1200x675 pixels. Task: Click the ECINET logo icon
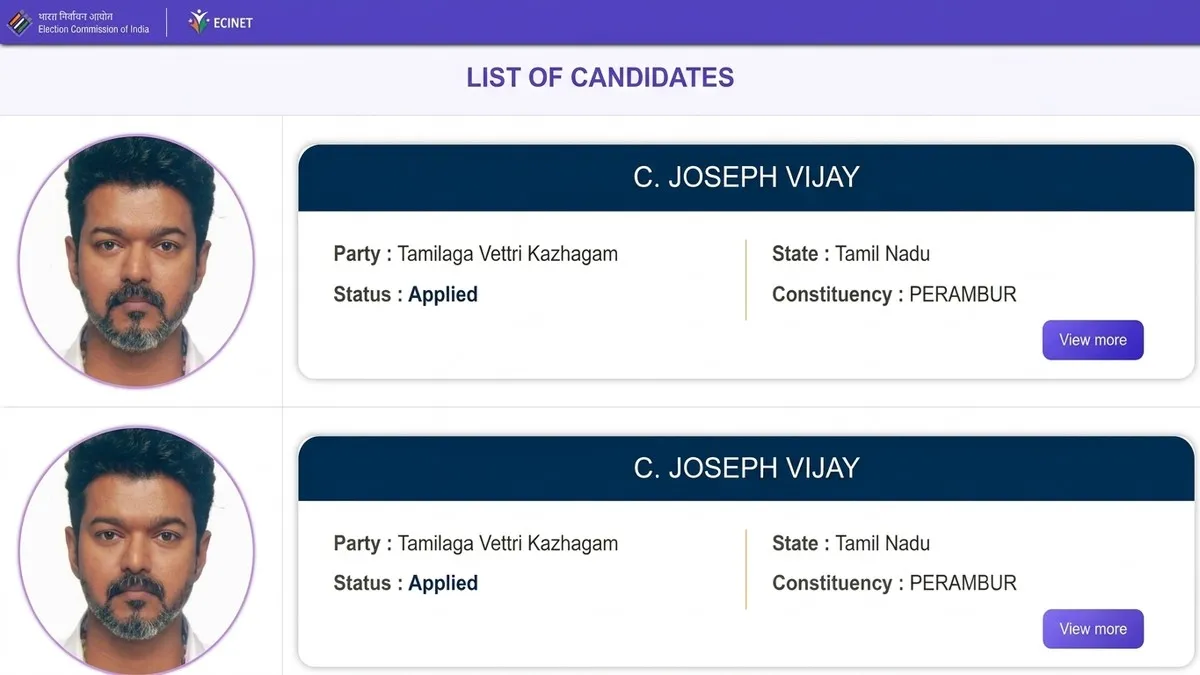click(198, 21)
